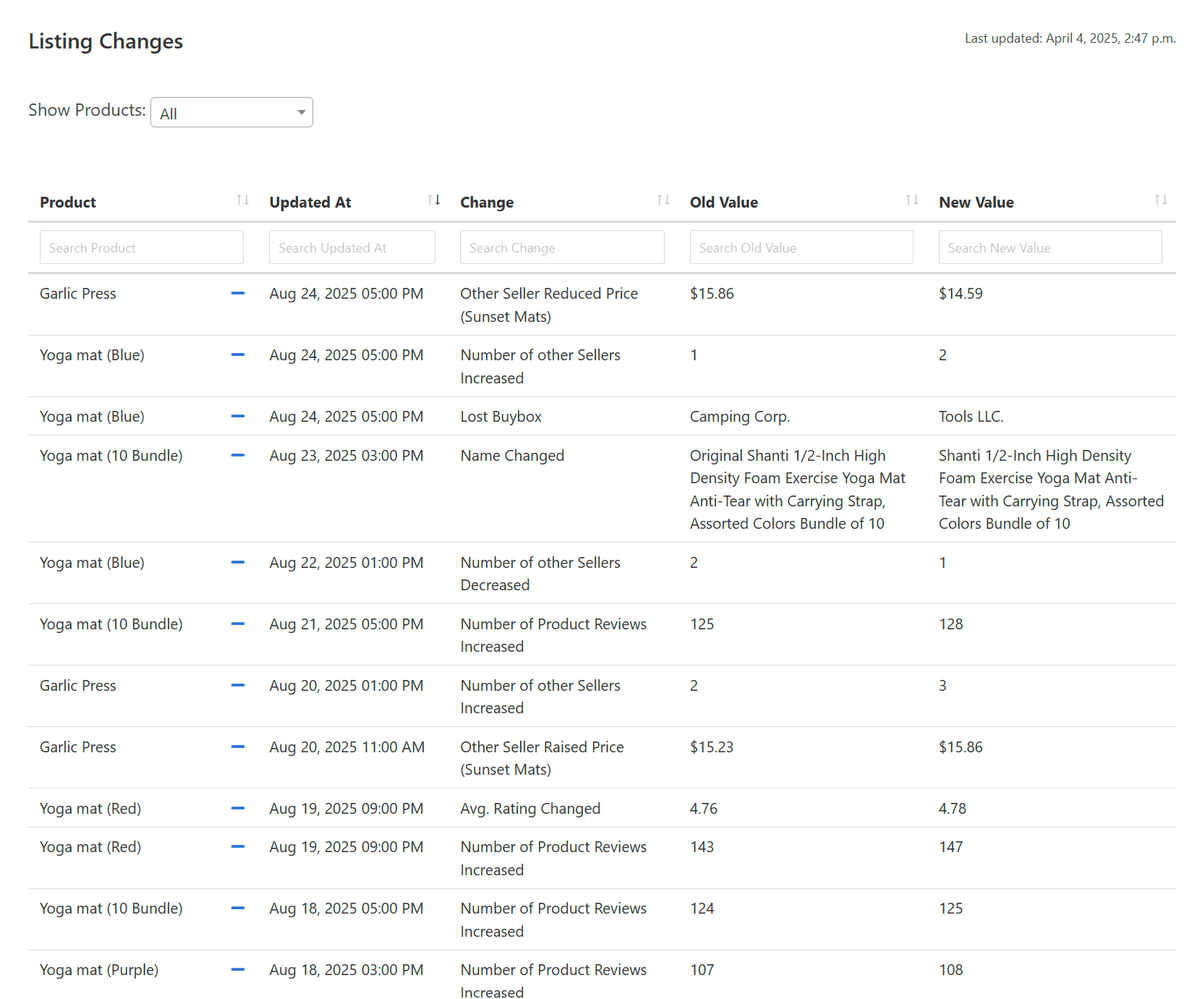The width and height of the screenshot is (1200, 999).
Task: Select the Garlic Press product name
Action: click(x=78, y=293)
